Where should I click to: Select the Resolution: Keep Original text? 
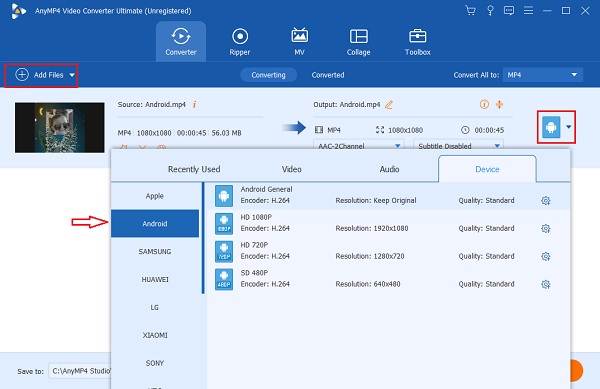(376, 200)
